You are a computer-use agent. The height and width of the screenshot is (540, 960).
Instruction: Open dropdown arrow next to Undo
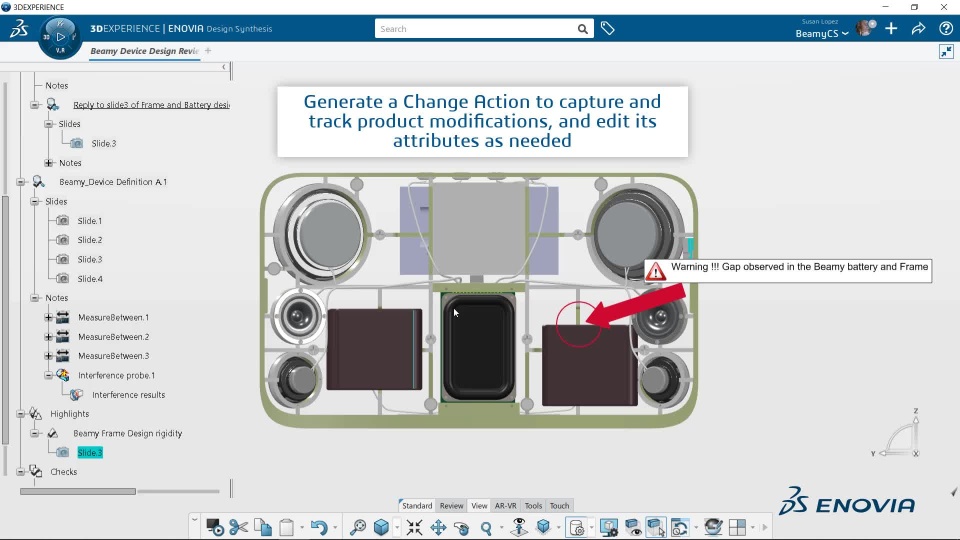(x=335, y=527)
